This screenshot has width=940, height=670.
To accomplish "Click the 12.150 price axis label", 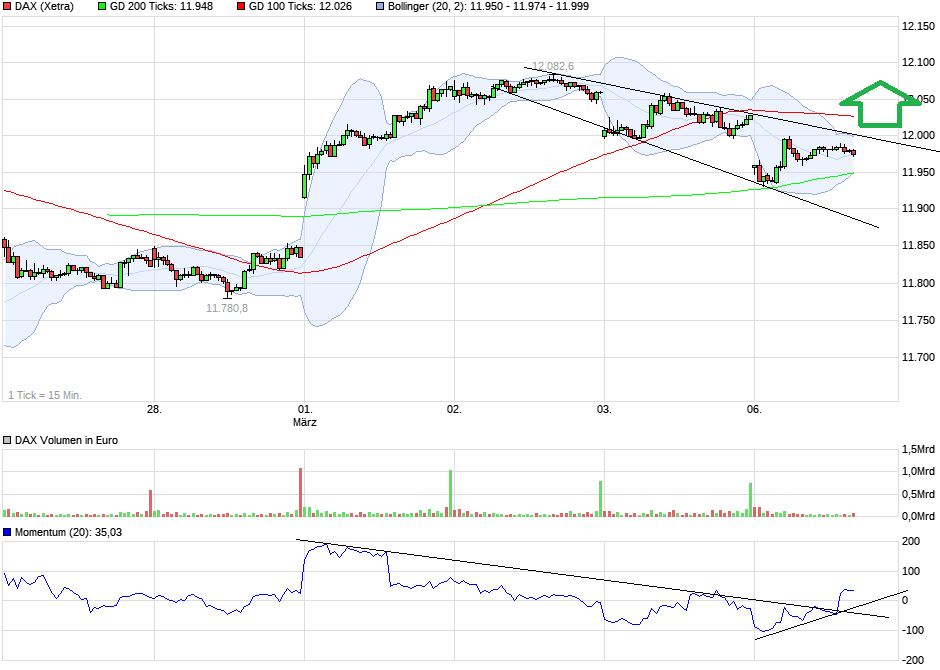I will click(918, 26).
